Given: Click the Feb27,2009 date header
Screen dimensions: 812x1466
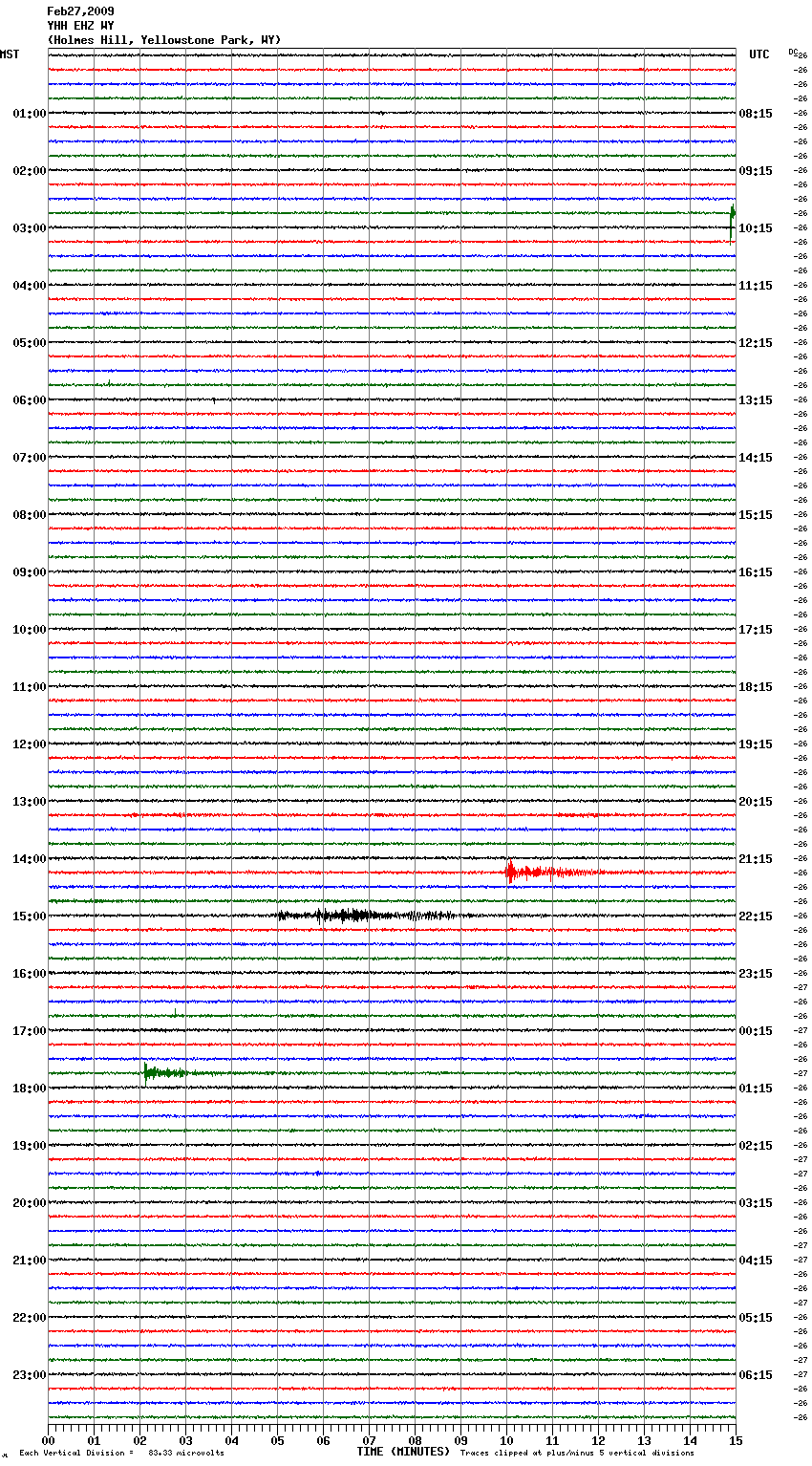Looking at the screenshot, I should point(80,11).
